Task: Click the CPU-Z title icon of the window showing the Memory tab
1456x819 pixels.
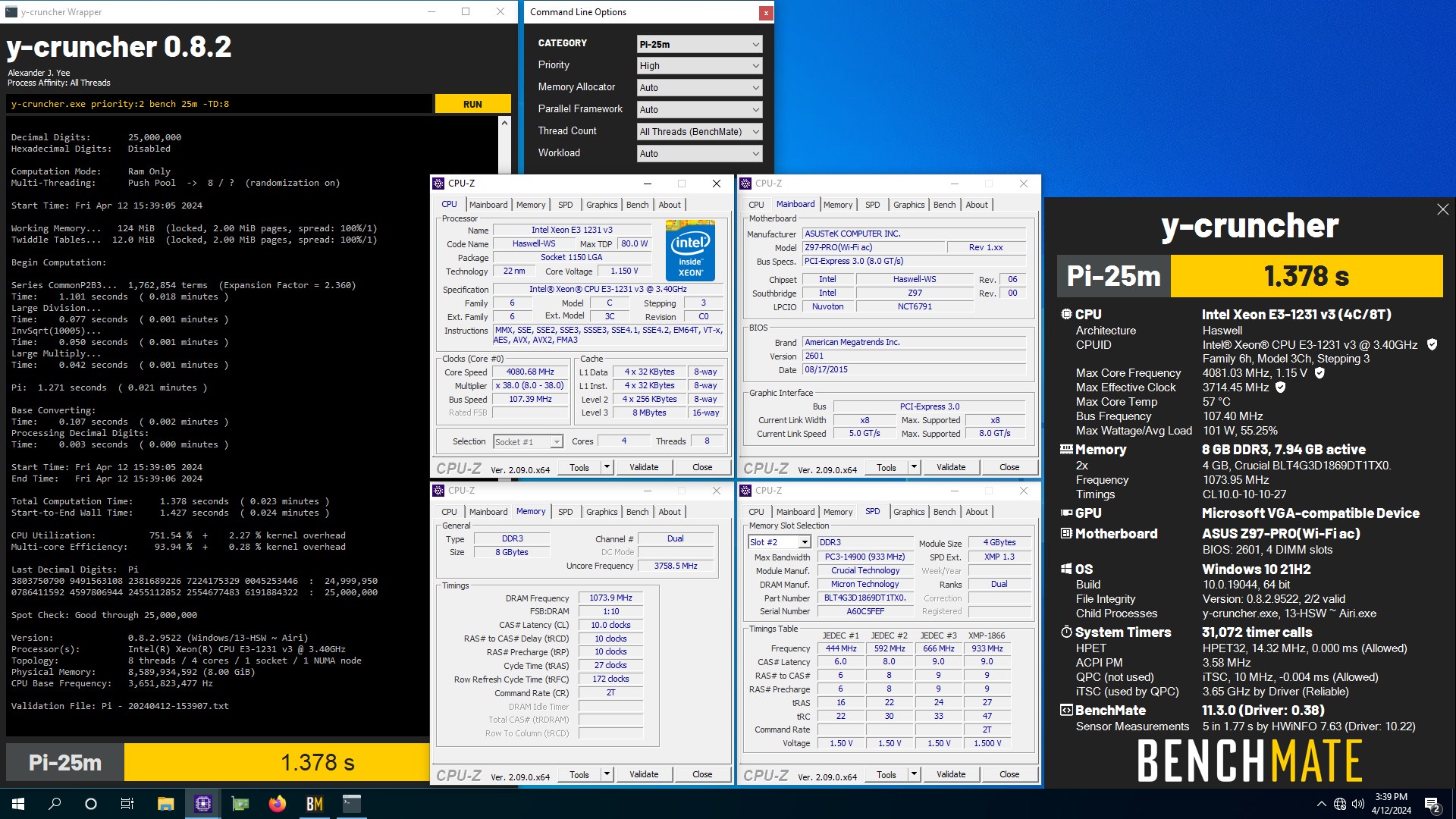Action: [x=438, y=491]
